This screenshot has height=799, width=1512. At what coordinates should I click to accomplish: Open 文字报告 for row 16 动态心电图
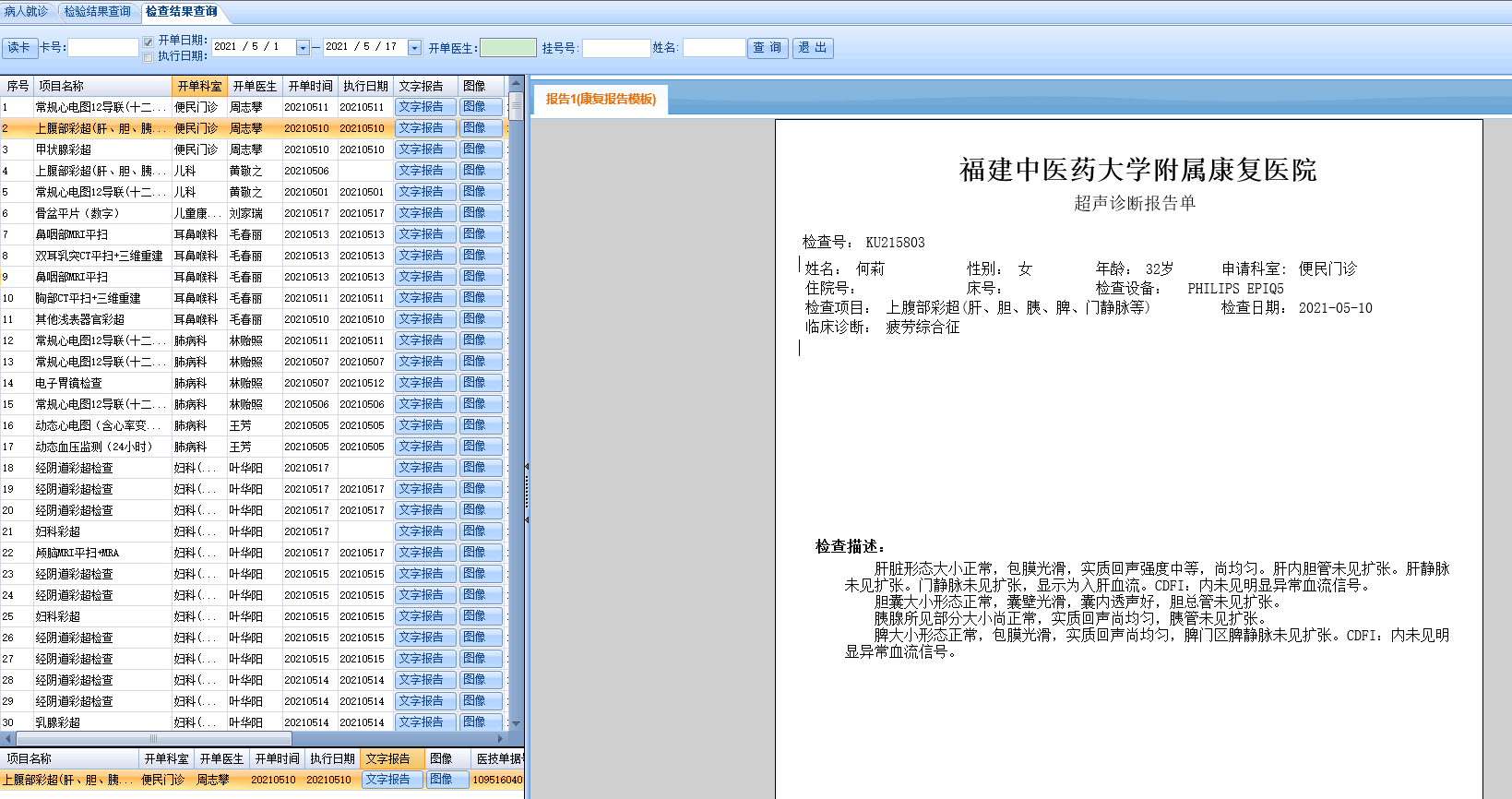(425, 425)
